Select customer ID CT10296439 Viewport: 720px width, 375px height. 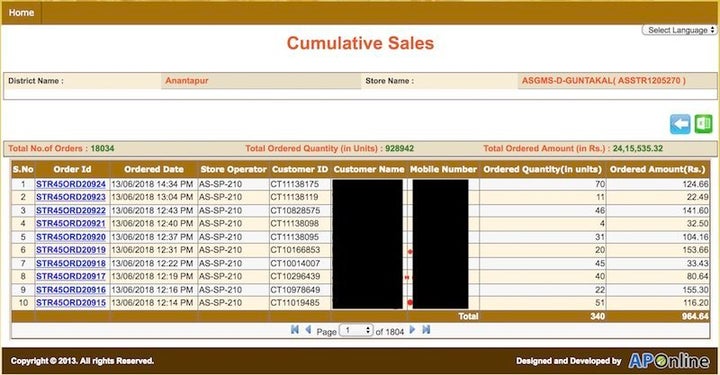[294, 276]
